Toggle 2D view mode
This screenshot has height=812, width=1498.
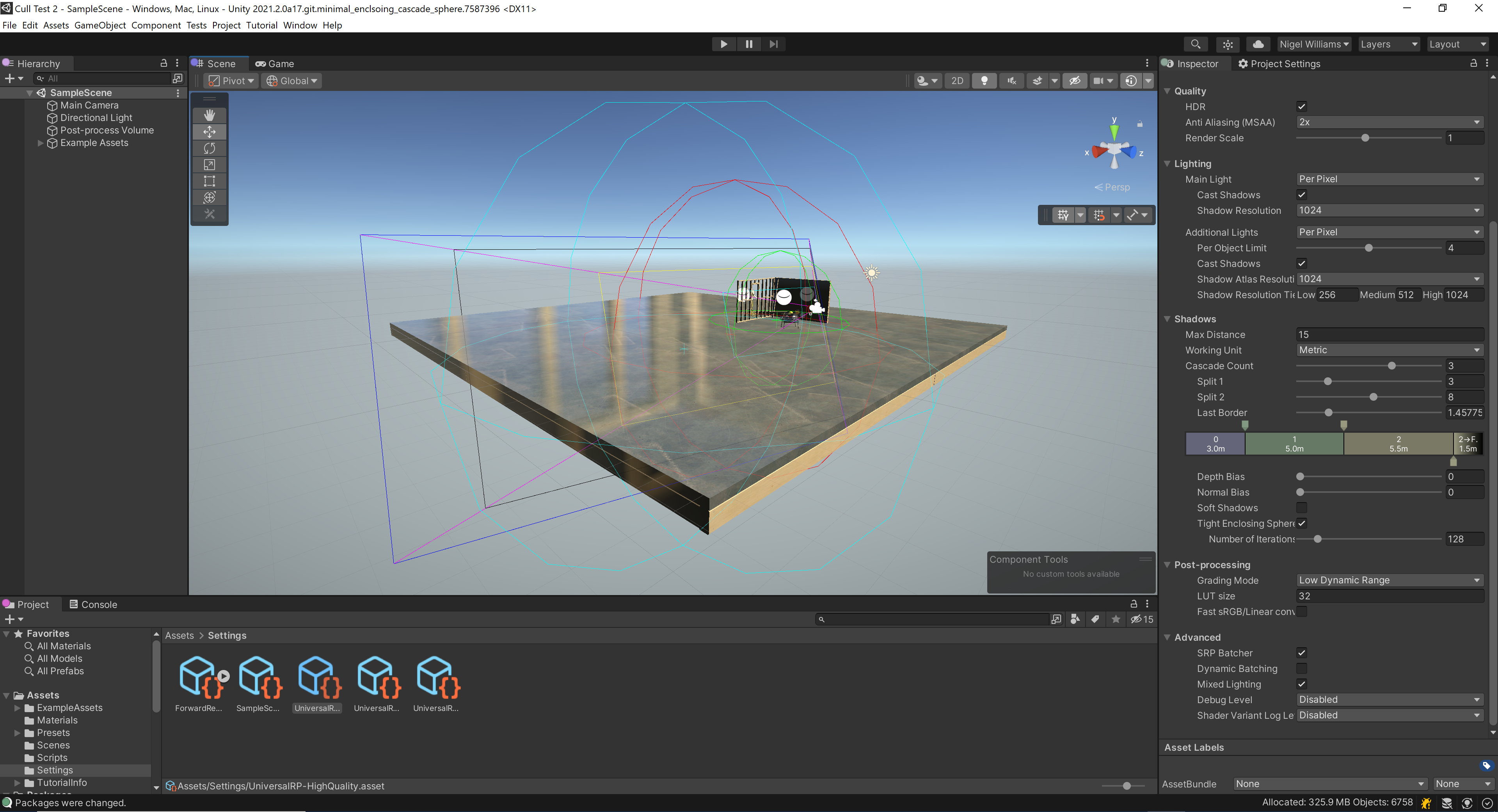tap(957, 81)
